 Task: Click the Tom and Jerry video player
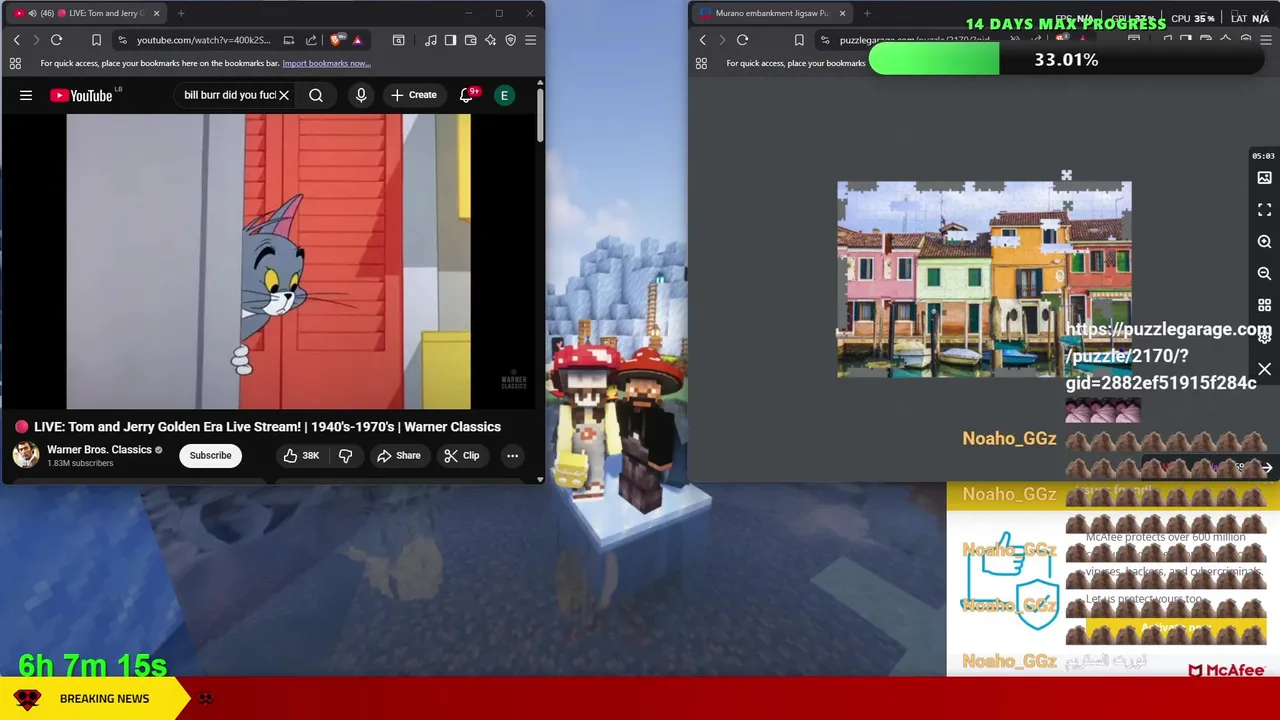(x=268, y=262)
